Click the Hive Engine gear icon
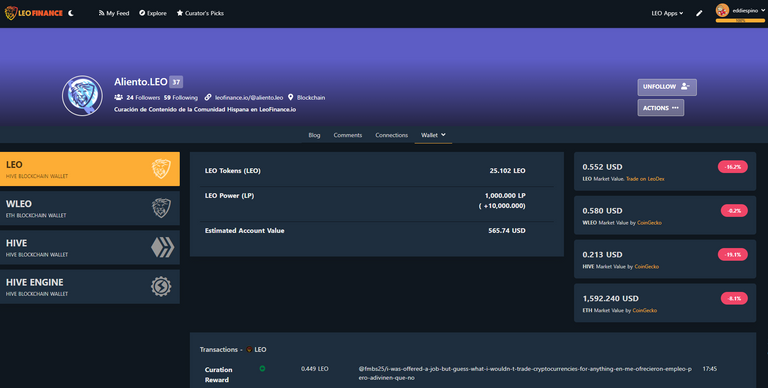Image resolution: width=768 pixels, height=388 pixels. (x=161, y=287)
